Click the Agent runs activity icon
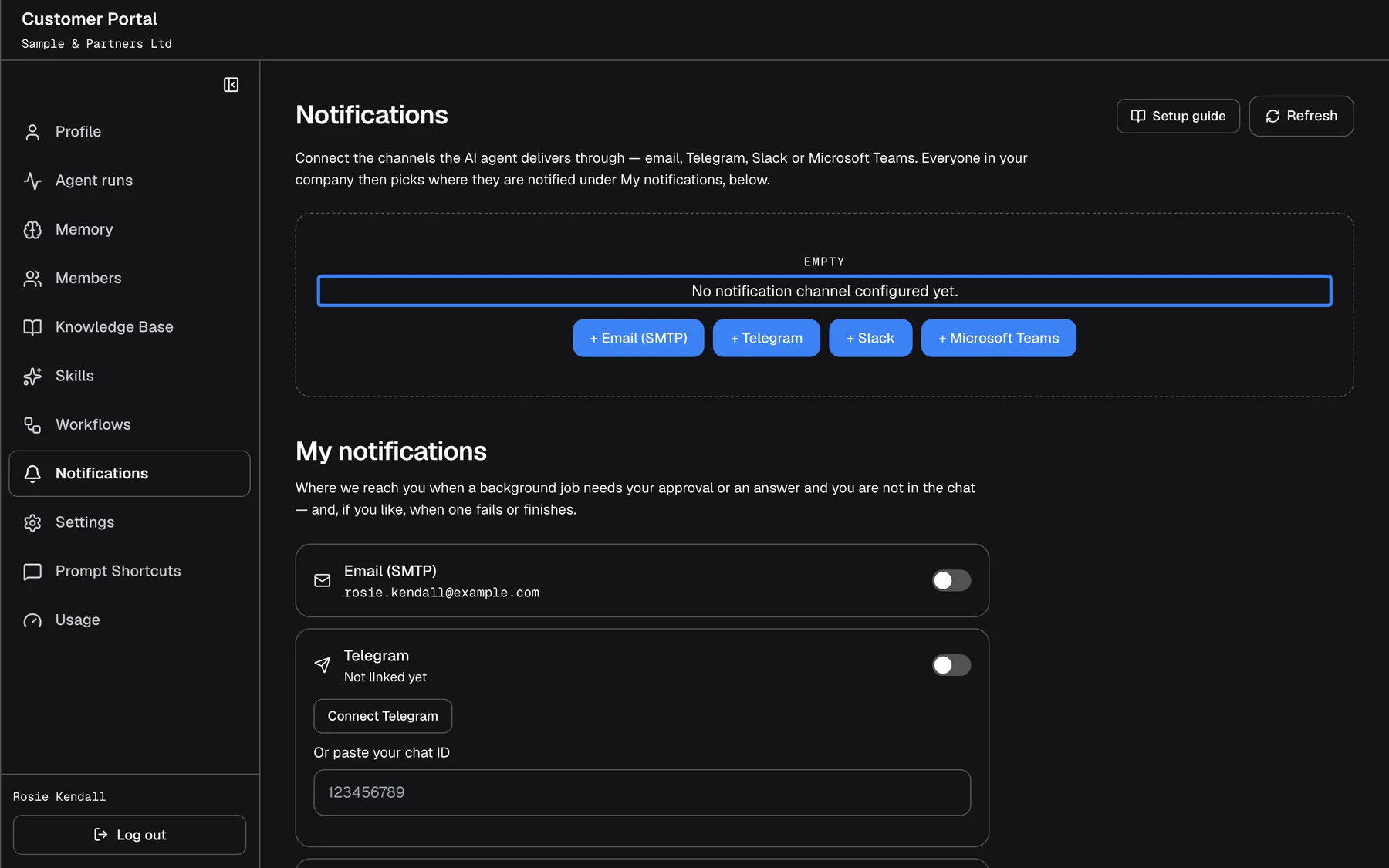 click(x=32, y=181)
